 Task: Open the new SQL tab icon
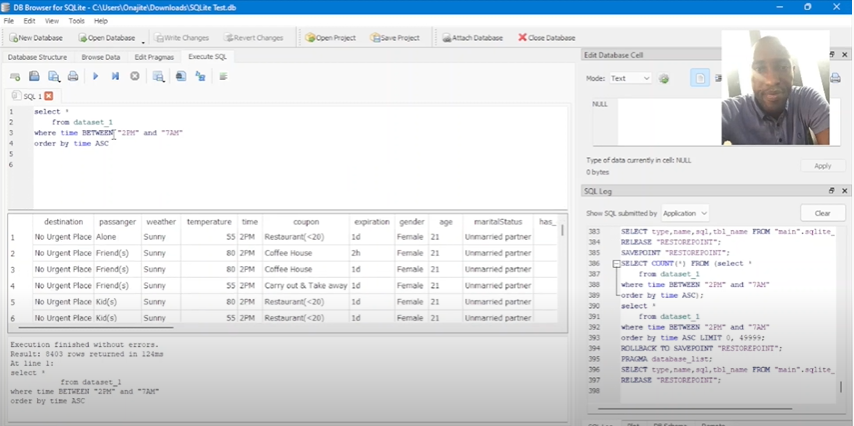point(15,76)
